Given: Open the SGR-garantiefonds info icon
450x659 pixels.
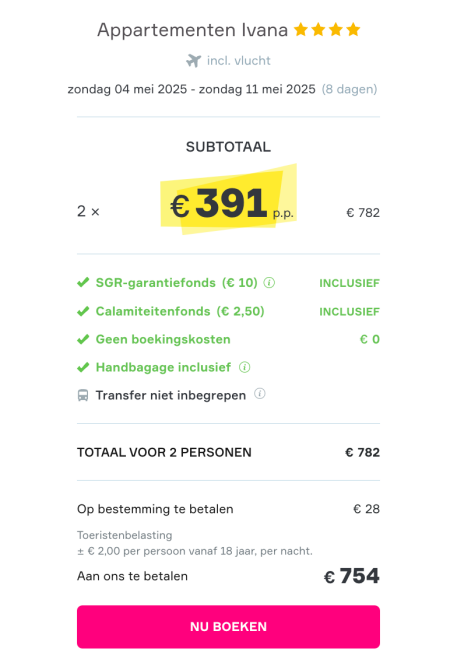Looking at the screenshot, I should pos(269,282).
